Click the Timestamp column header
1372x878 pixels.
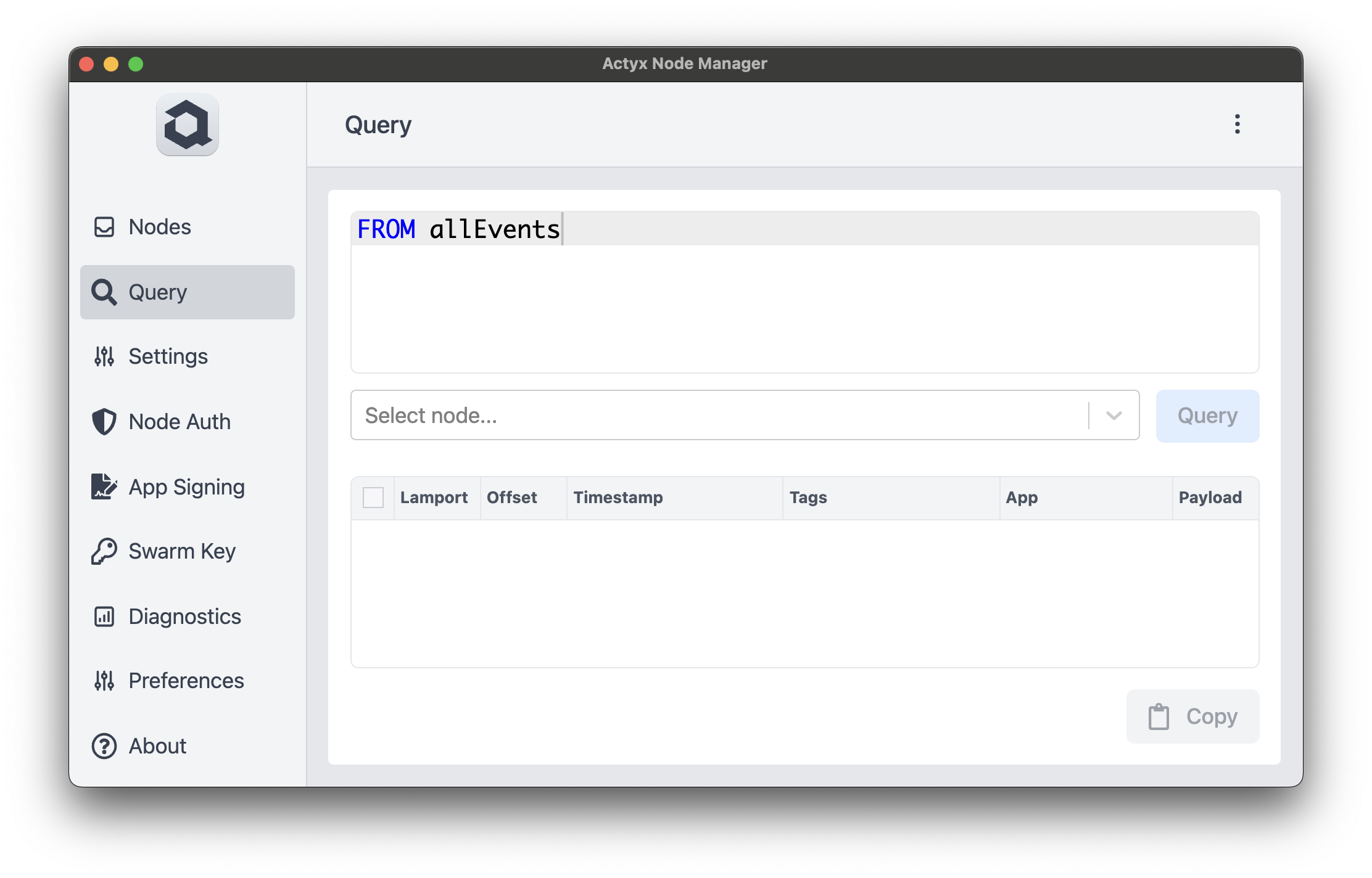pos(618,498)
